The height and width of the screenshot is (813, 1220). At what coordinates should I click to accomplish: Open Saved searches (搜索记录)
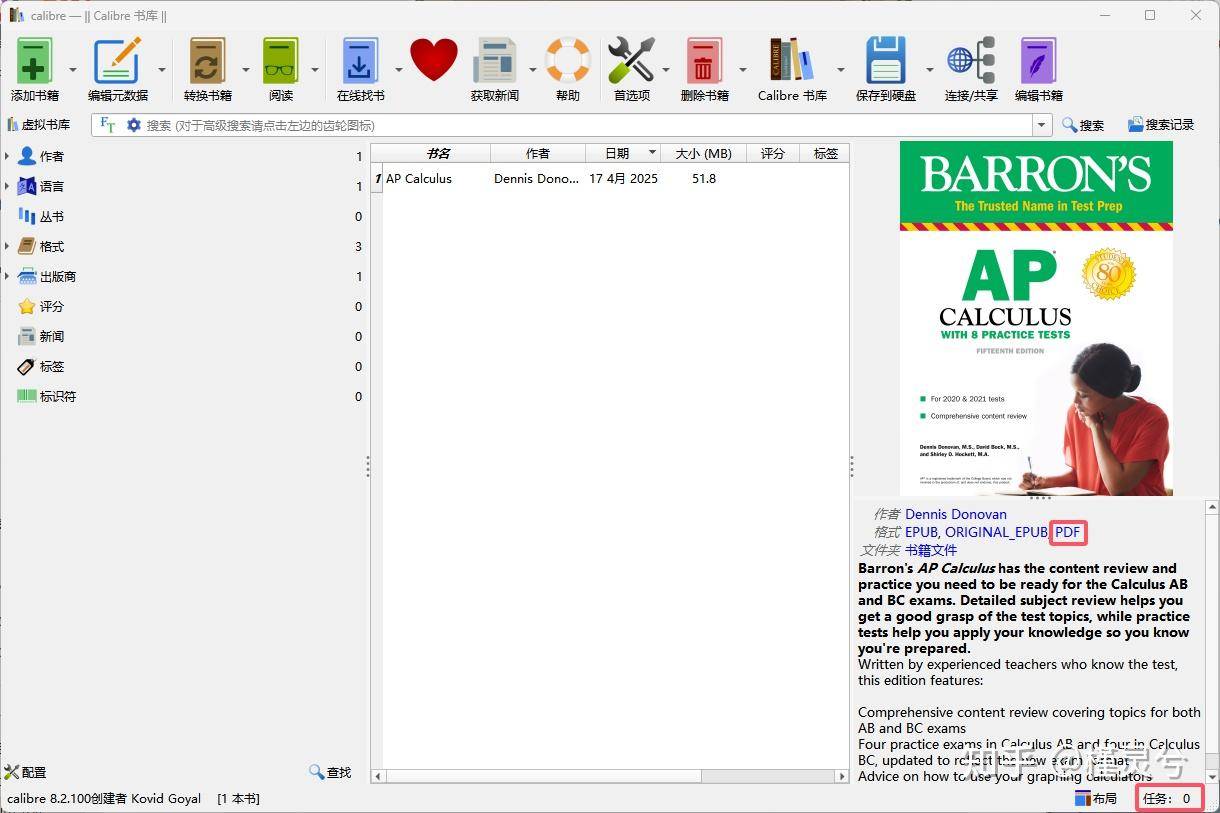coord(1161,125)
